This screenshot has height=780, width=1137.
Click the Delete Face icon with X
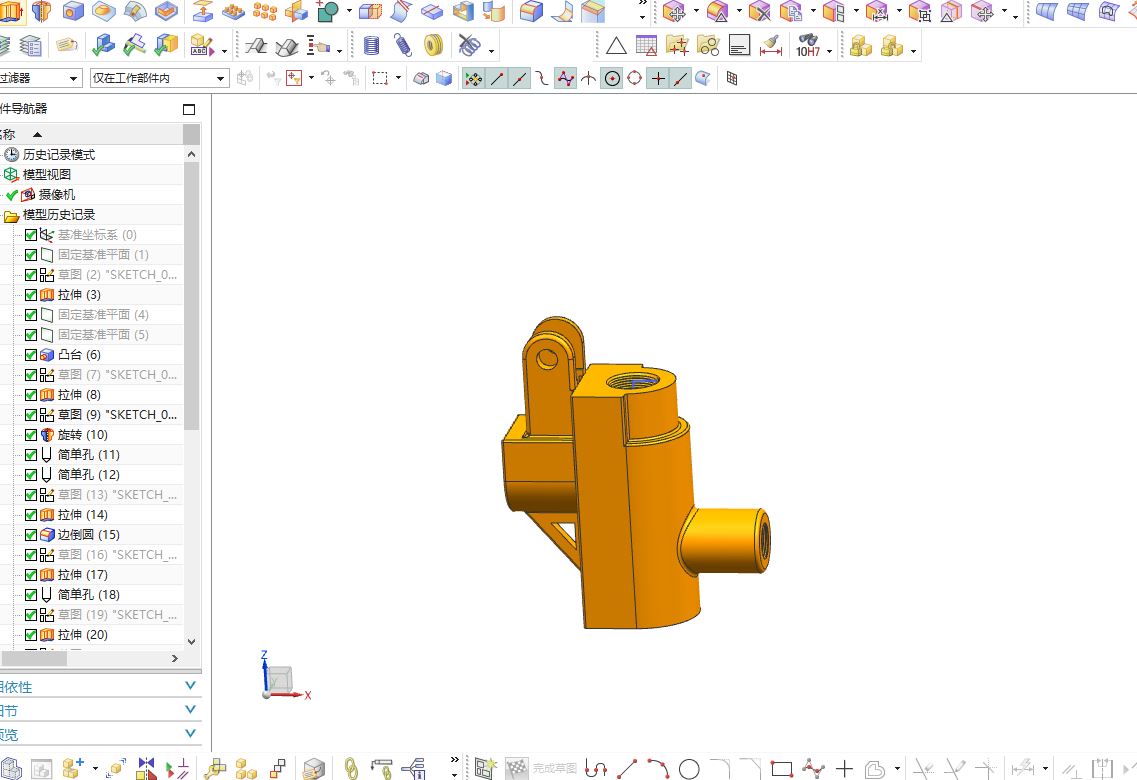pos(759,12)
